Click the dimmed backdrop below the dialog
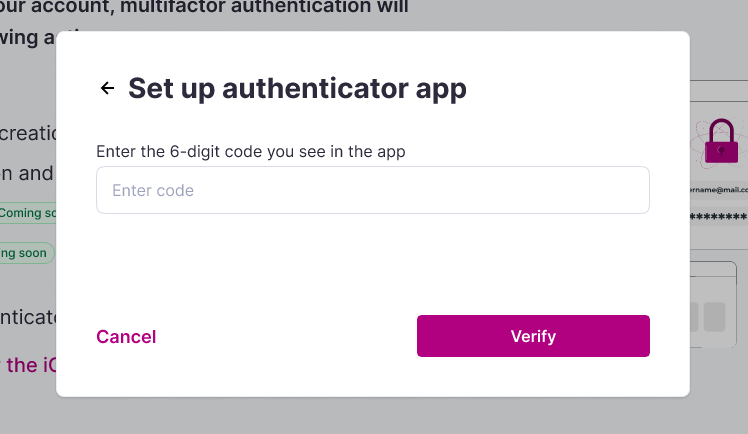 tap(372, 416)
